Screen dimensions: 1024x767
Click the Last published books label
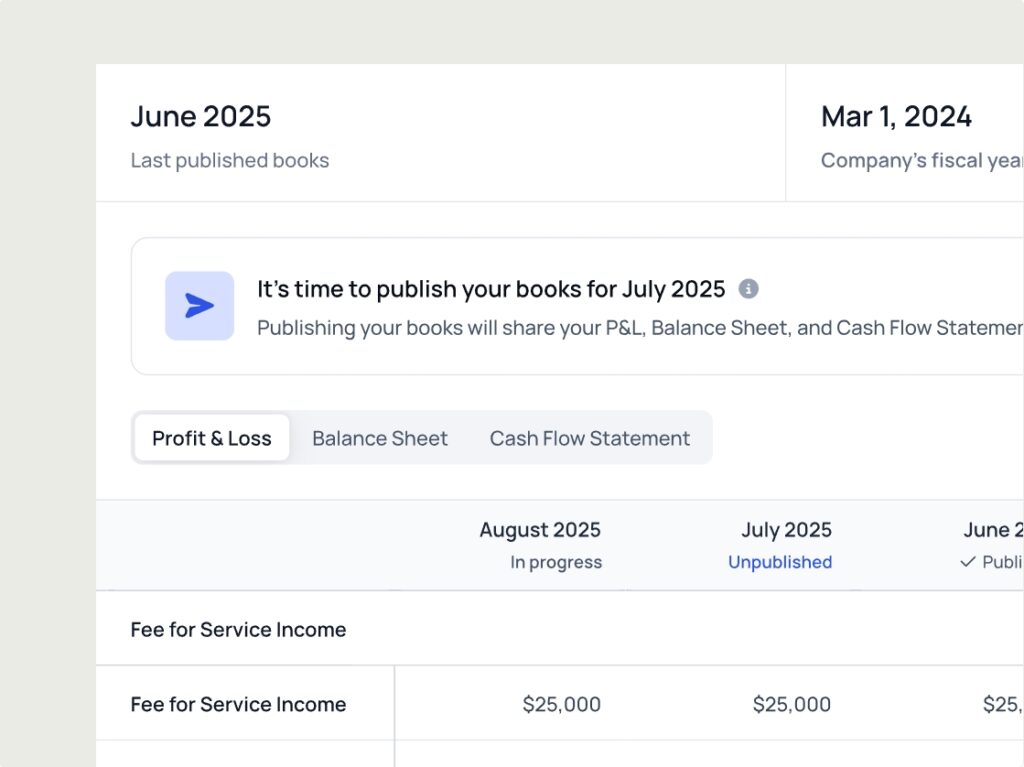pos(230,160)
